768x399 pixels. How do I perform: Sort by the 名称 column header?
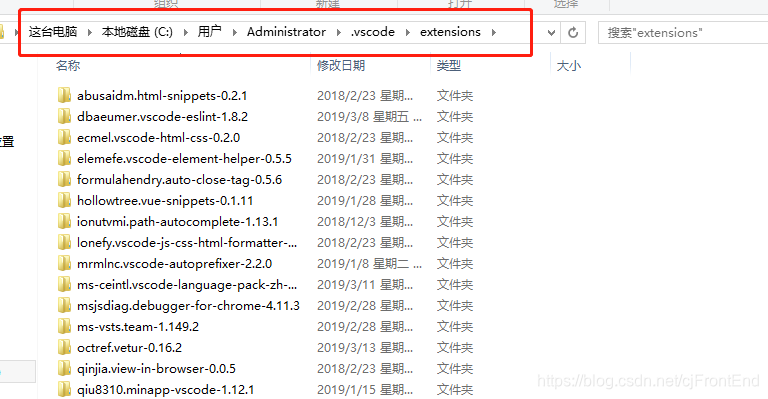point(68,65)
